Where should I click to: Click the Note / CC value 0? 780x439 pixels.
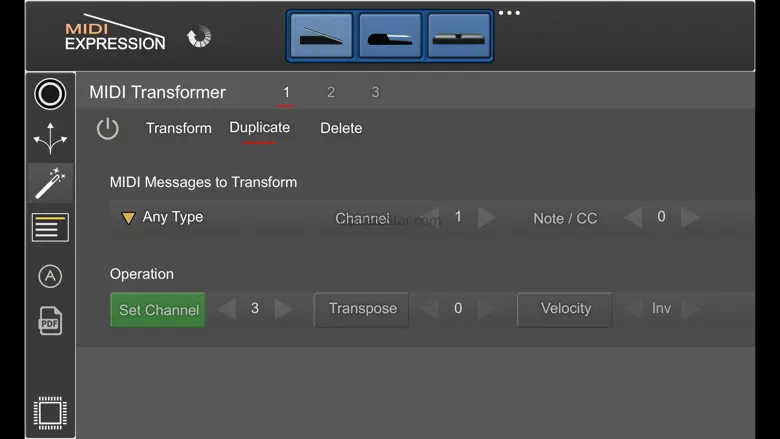(x=661, y=217)
